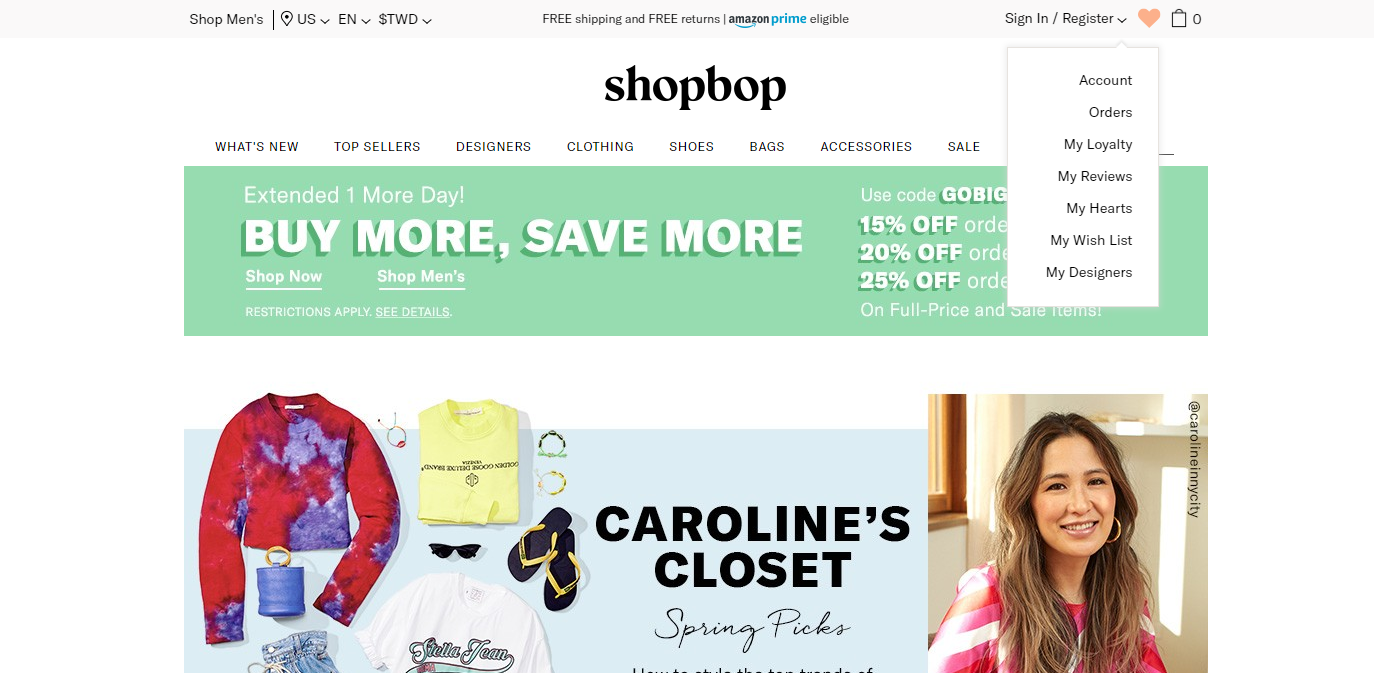Open the hearts favorites icon

pyautogui.click(x=1149, y=18)
